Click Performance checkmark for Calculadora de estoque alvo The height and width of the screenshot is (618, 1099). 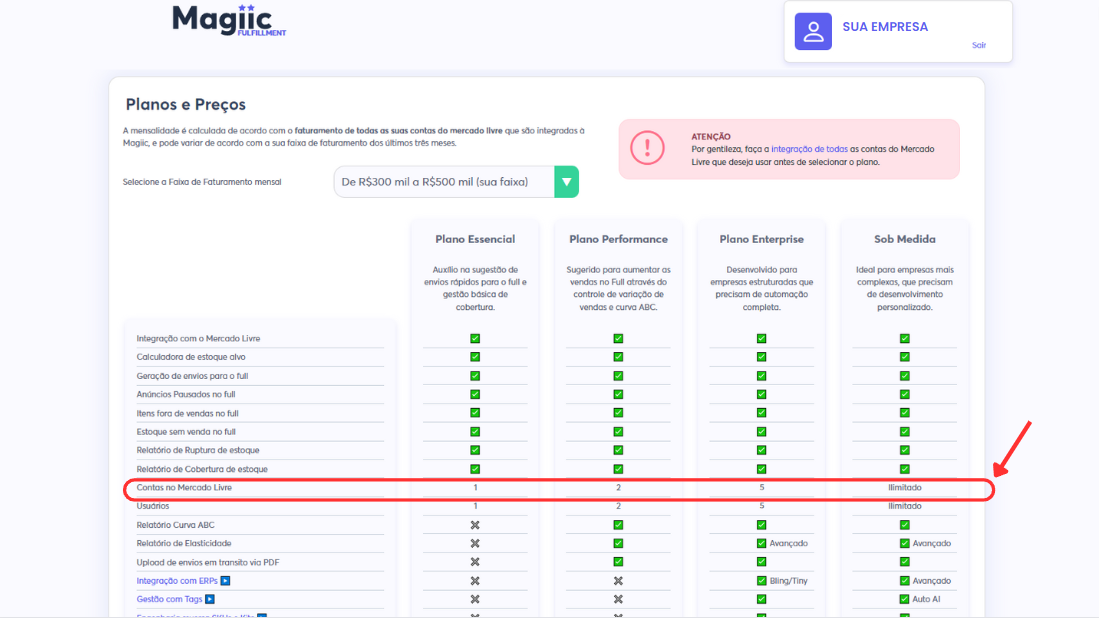pyautogui.click(x=618, y=357)
